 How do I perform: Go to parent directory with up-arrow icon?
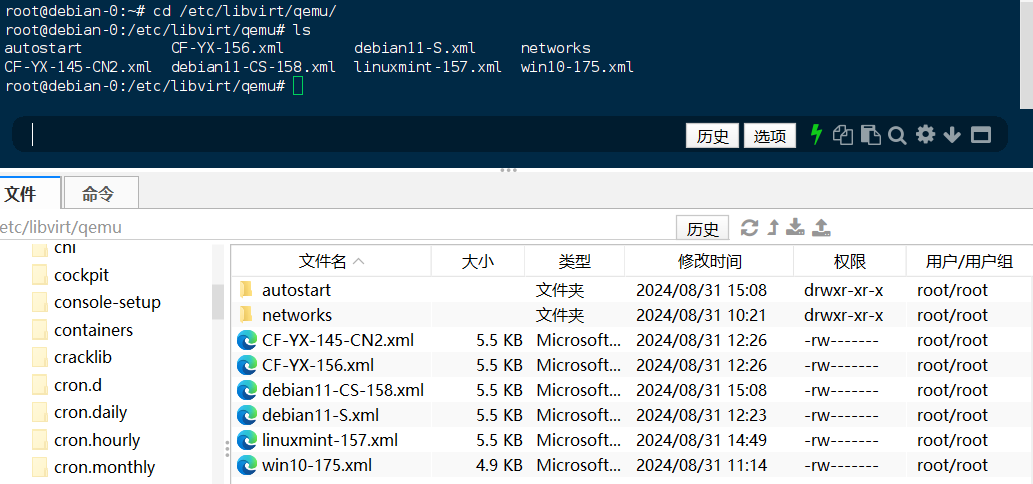(772, 228)
